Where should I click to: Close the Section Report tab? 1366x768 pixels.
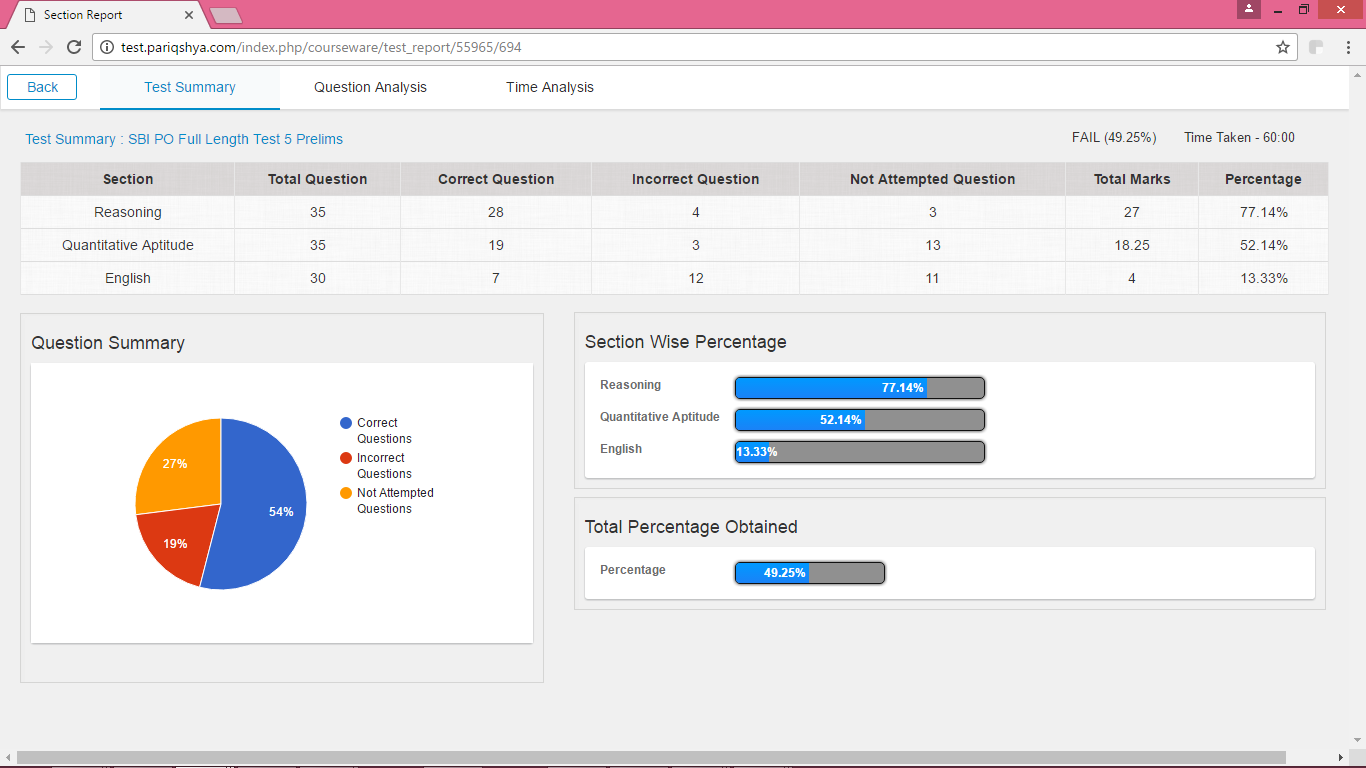[x=190, y=15]
